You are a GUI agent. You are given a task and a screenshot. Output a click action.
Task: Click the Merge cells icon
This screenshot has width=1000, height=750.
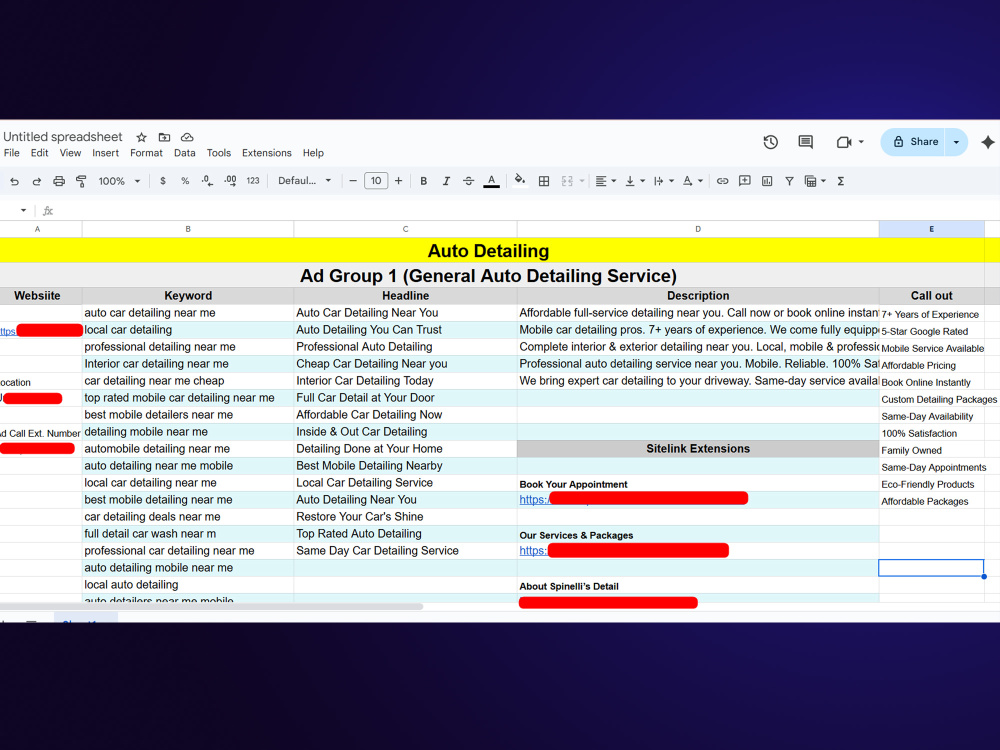click(x=567, y=181)
